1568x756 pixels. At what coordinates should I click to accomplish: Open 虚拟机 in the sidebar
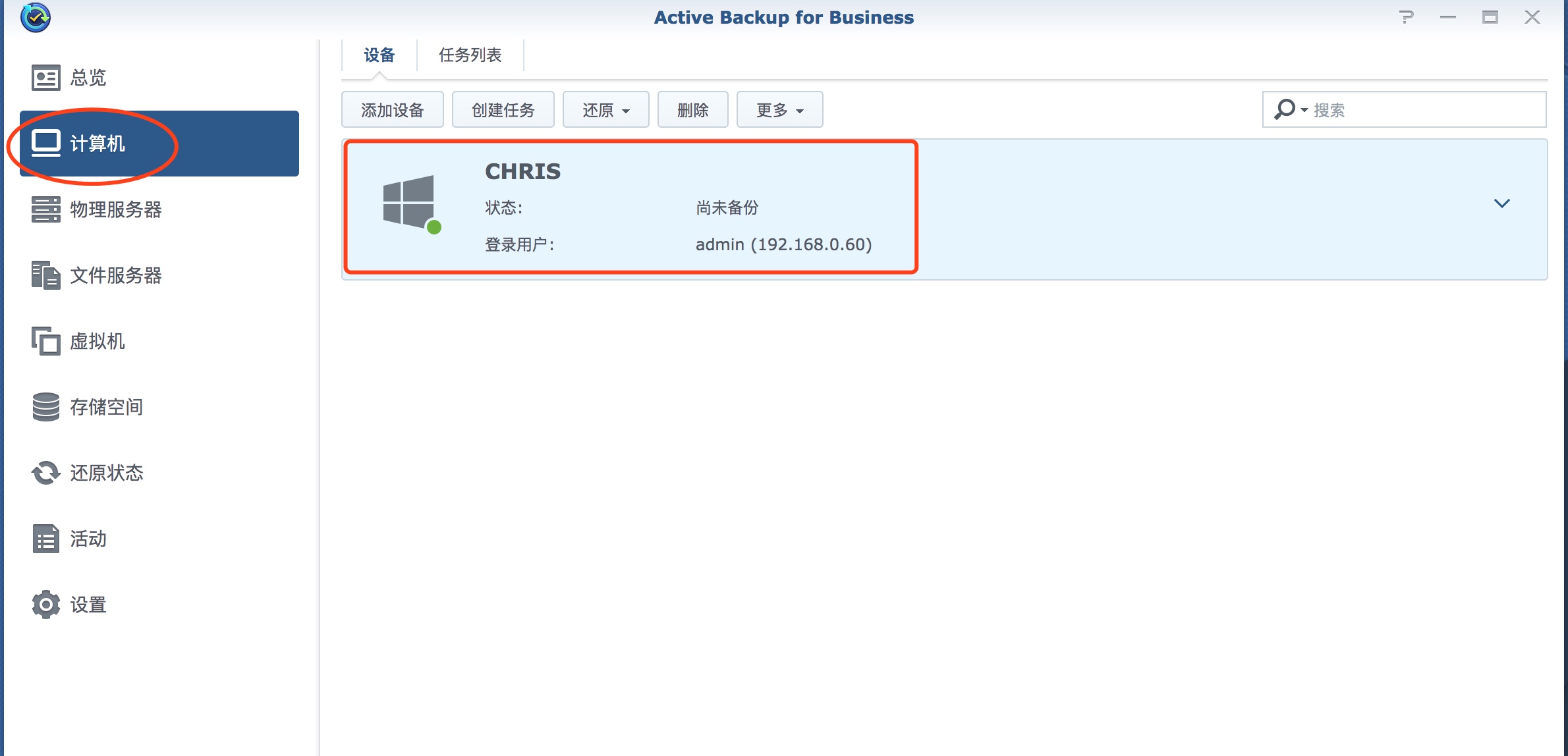(159, 341)
